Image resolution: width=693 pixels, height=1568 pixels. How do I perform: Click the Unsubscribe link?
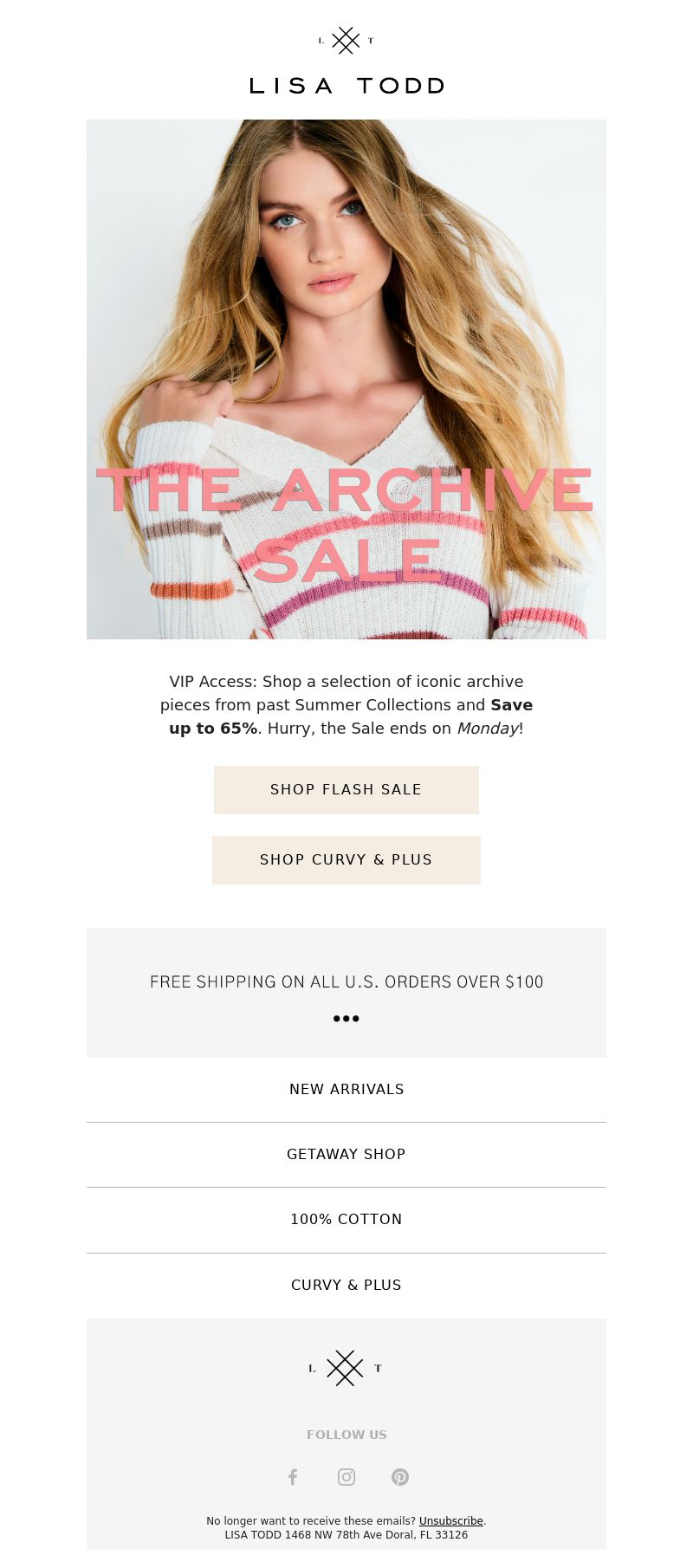click(451, 1520)
